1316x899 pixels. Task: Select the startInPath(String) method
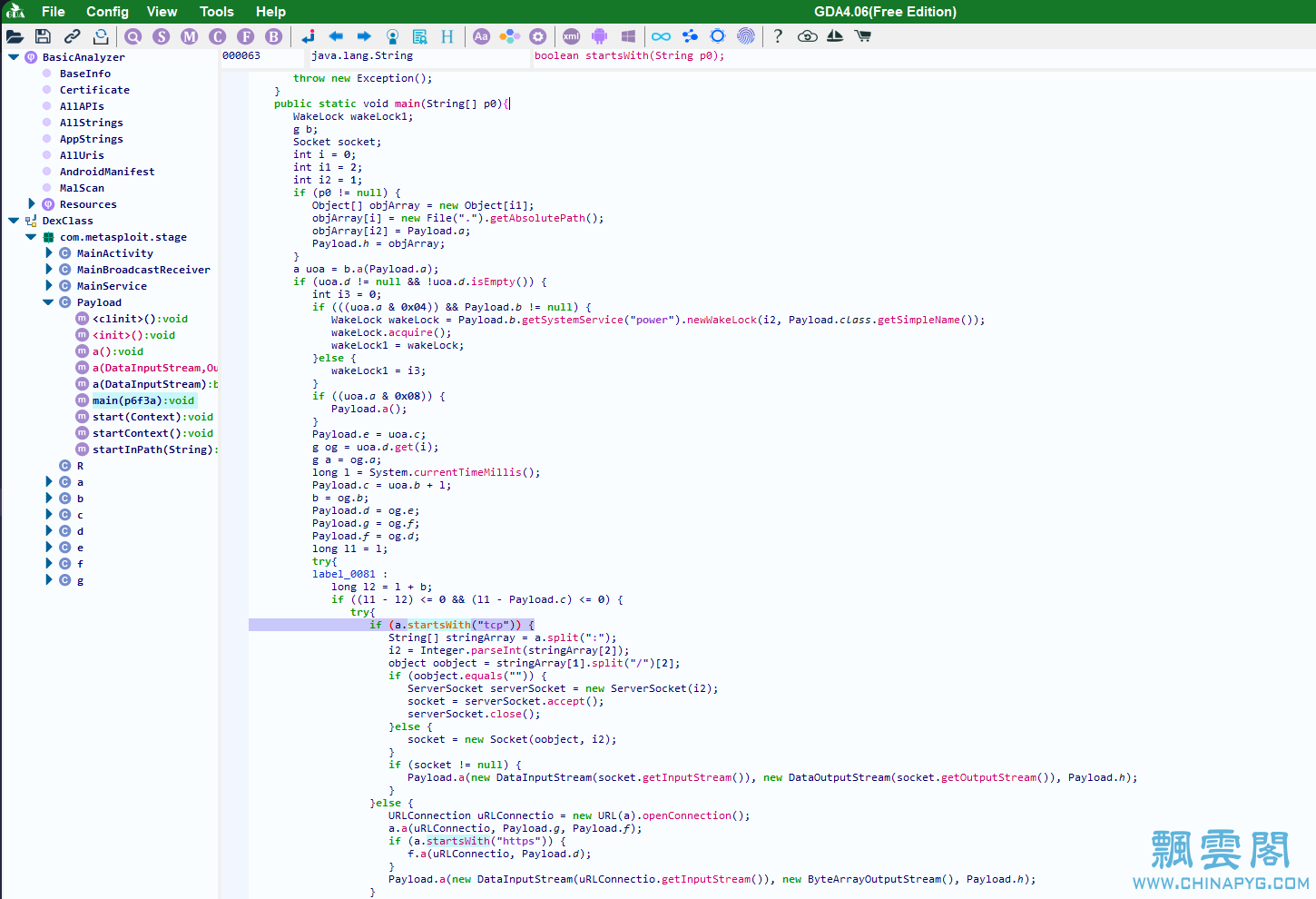pyautogui.click(x=154, y=449)
